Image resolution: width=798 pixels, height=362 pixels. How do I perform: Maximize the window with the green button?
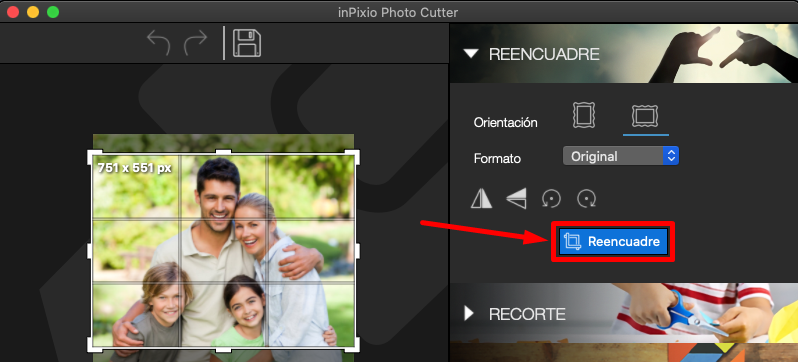tap(53, 12)
